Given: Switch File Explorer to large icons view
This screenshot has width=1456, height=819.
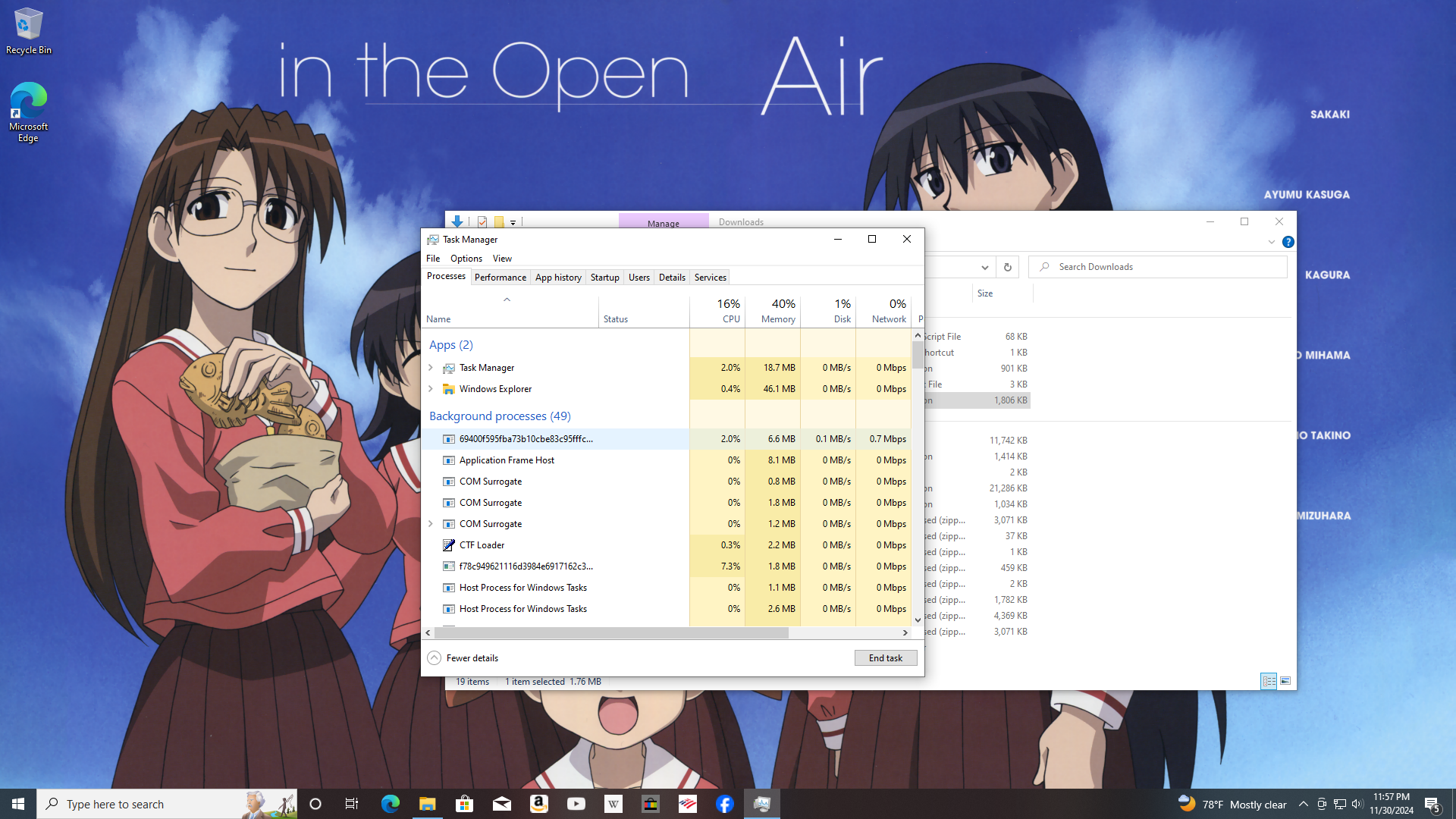Looking at the screenshot, I should coord(1285,681).
